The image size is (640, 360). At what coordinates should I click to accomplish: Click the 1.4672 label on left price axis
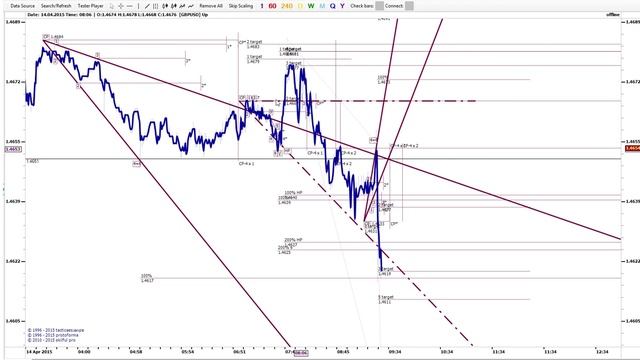pos(13,82)
